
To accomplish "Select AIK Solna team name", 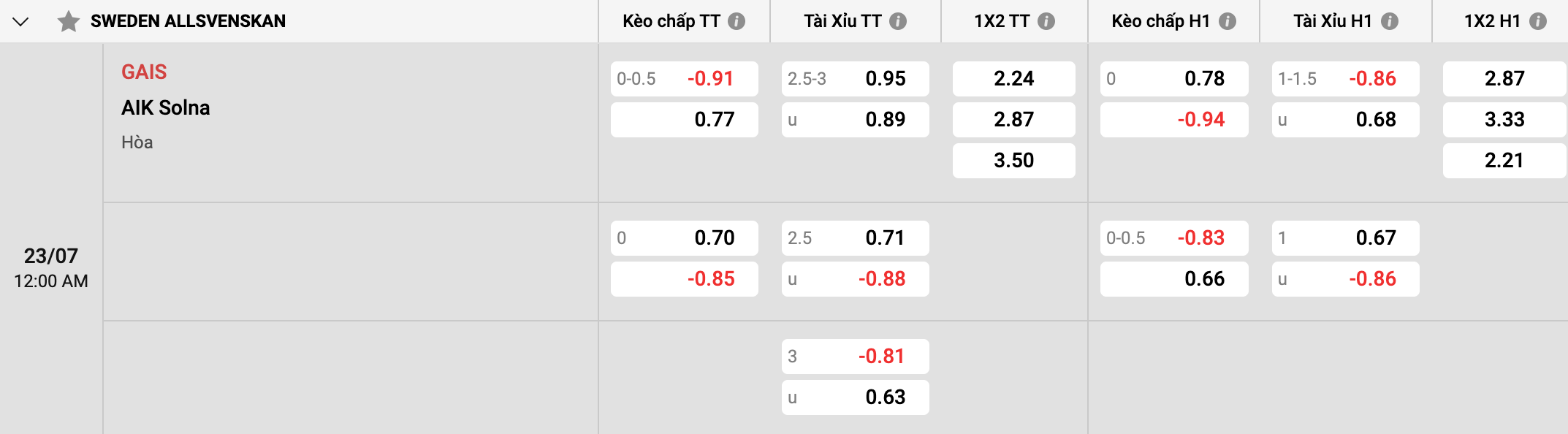I will 165,107.
